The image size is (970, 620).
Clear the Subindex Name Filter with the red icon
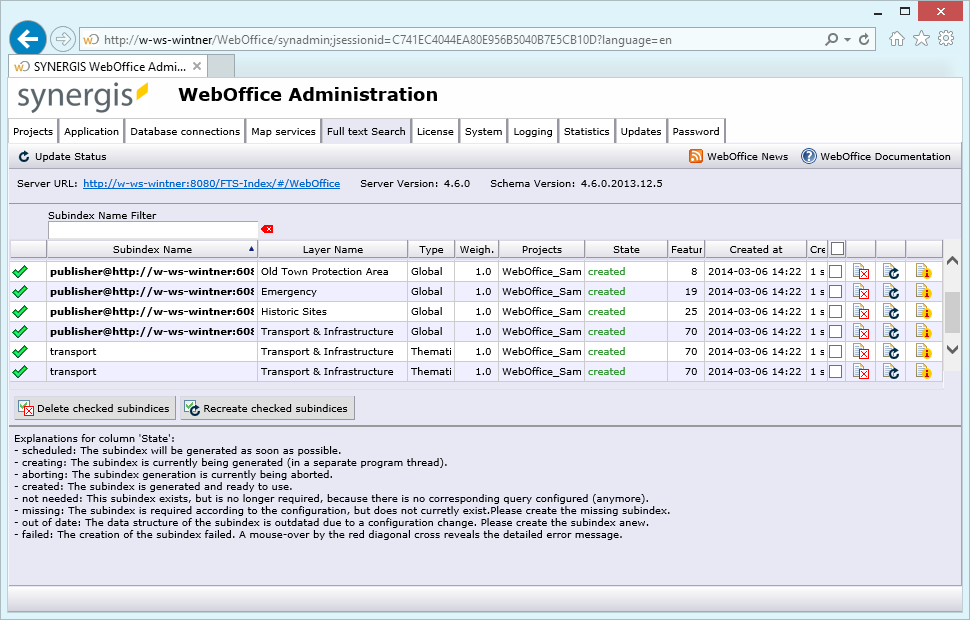tap(266, 228)
